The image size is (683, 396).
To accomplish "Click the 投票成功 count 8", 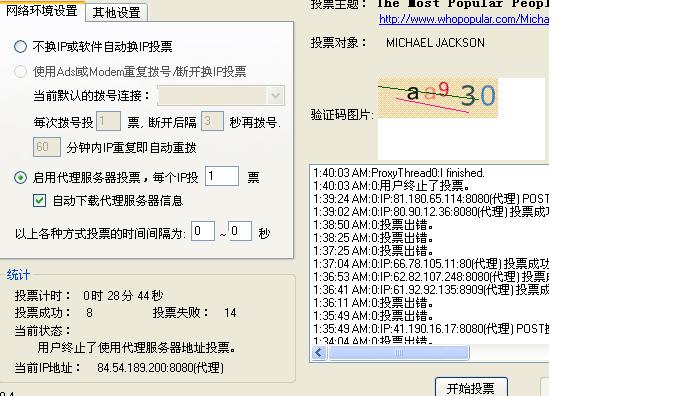I will click(89, 313).
